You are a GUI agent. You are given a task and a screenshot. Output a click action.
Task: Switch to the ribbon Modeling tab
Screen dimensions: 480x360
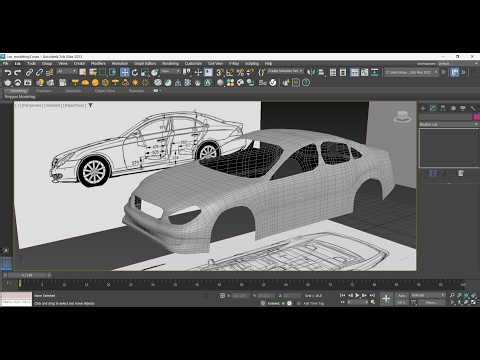18,91
